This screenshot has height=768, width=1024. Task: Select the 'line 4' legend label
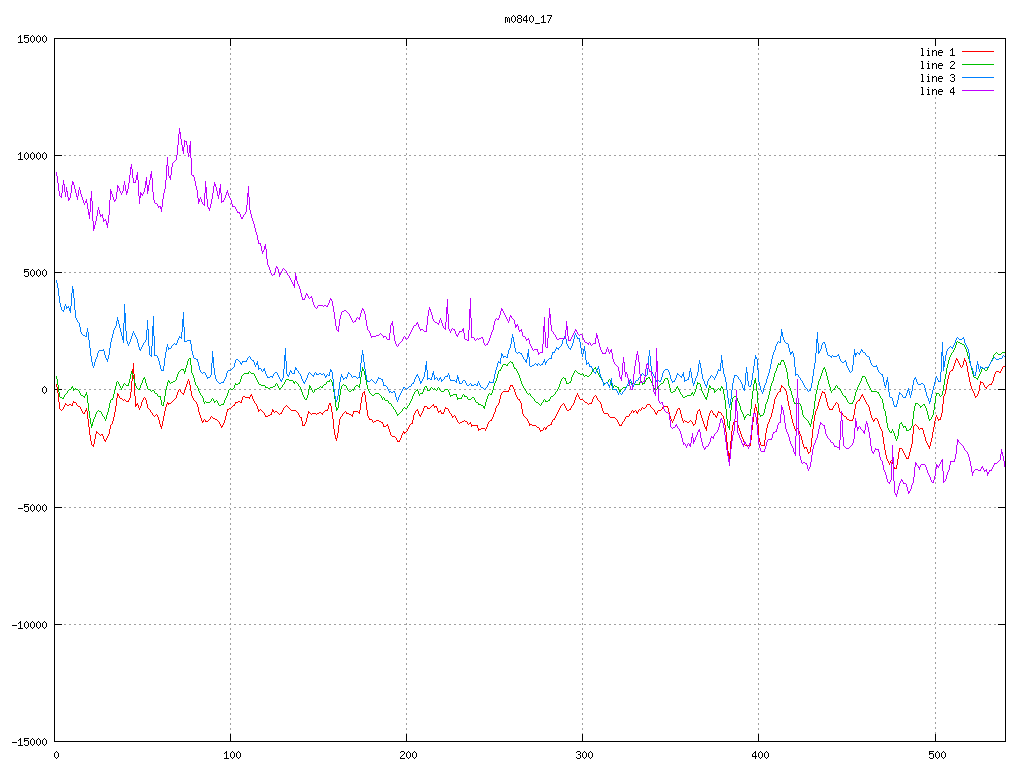(937, 91)
